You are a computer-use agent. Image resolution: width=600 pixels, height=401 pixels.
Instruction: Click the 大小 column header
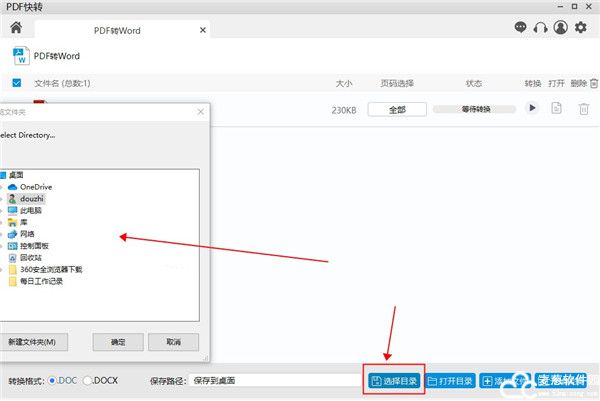344,83
